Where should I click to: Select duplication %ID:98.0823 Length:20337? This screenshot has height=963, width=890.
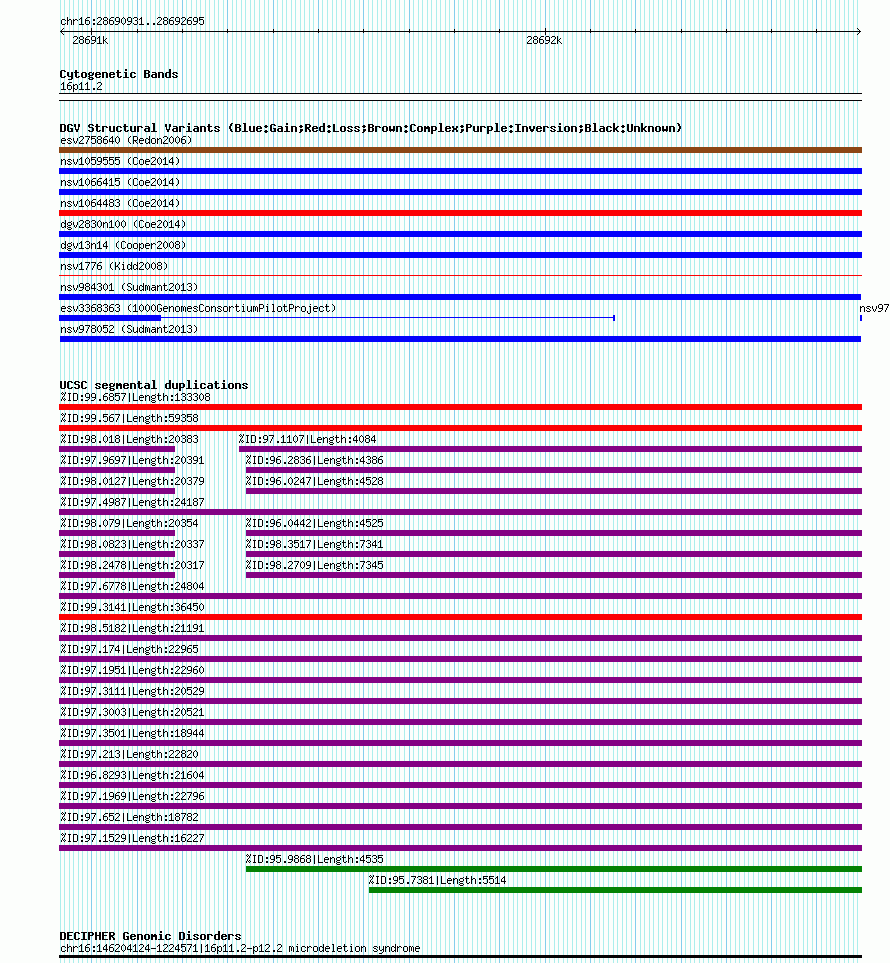click(132, 544)
